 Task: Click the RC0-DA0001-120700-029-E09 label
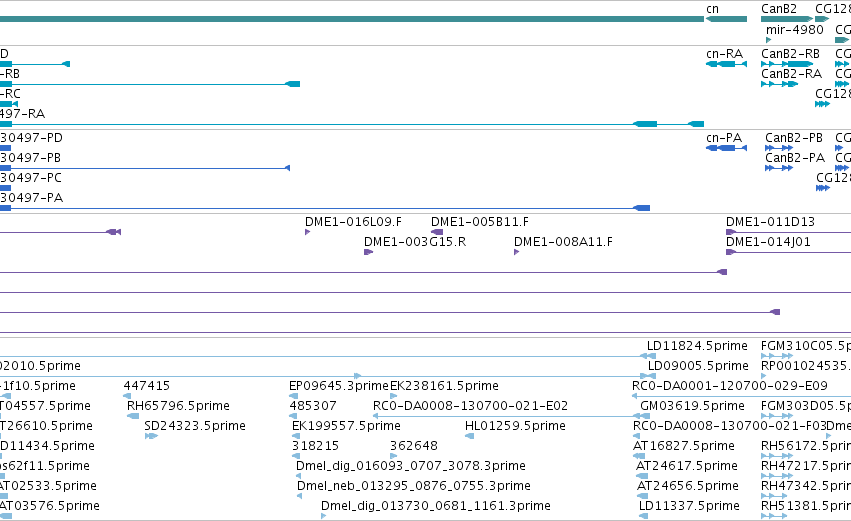pyautogui.click(x=730, y=386)
